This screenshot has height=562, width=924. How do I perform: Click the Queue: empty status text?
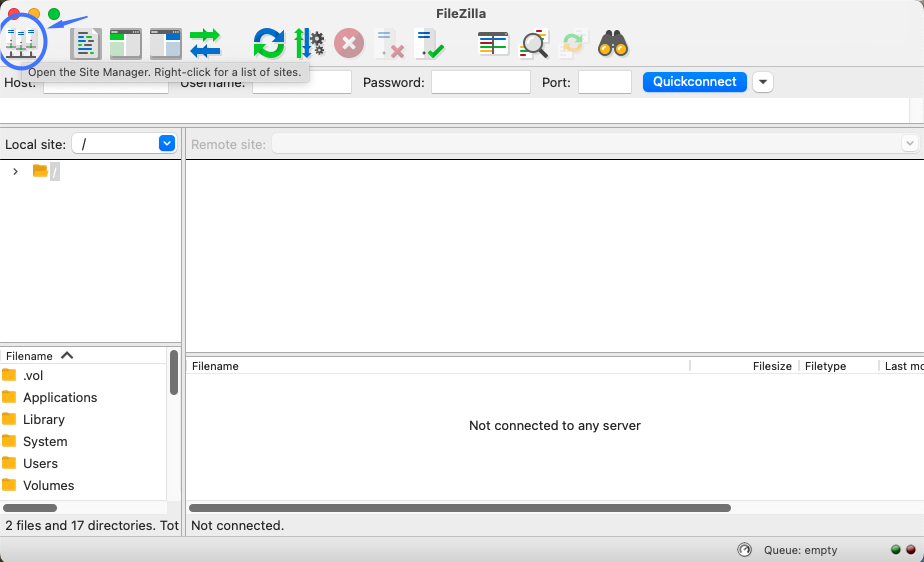pos(800,550)
